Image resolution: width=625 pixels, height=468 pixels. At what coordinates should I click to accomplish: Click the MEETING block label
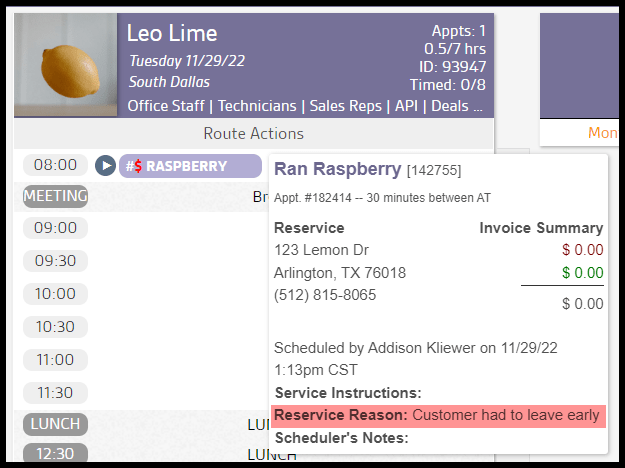(x=55, y=196)
